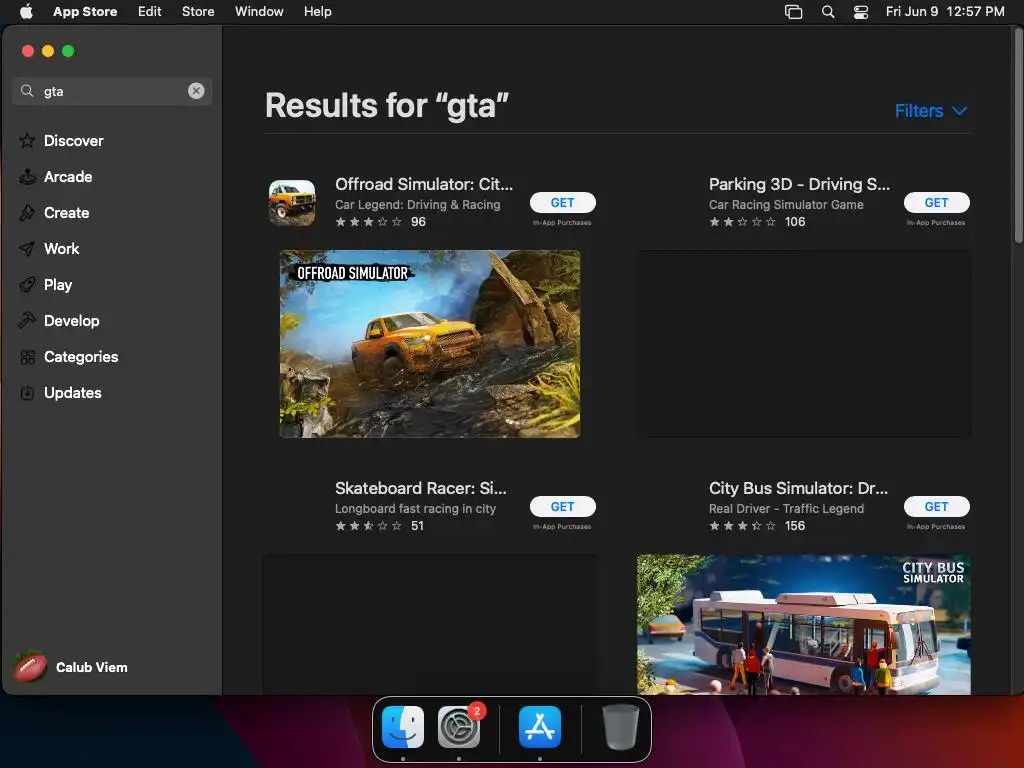
Task: Click the App Store Dock icon
Action: pyautogui.click(x=539, y=727)
